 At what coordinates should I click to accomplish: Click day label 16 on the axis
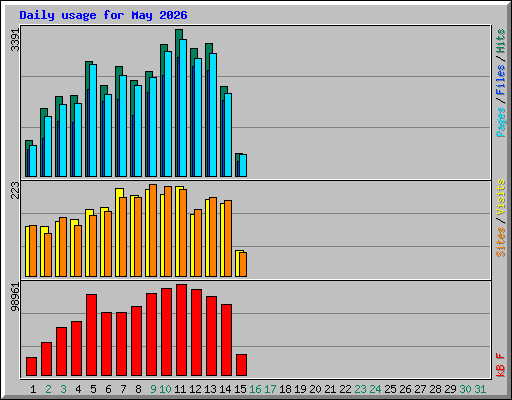pos(255,389)
